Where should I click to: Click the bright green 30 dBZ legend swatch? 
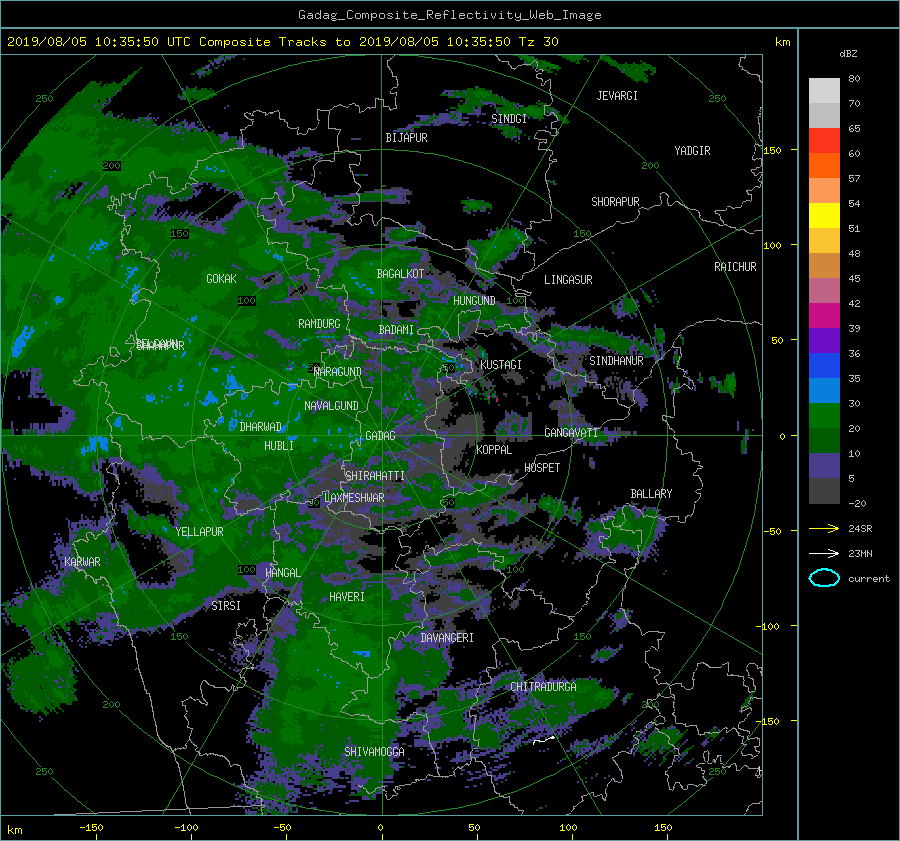coord(824,416)
